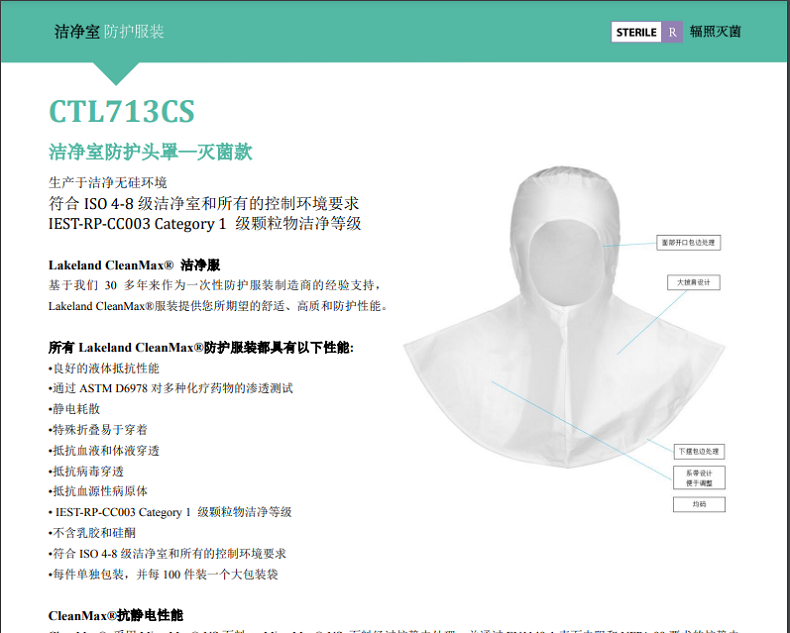The height and width of the screenshot is (633, 790).
Task: Click the 系带设计 便于调整 callout box
Action: [698, 478]
